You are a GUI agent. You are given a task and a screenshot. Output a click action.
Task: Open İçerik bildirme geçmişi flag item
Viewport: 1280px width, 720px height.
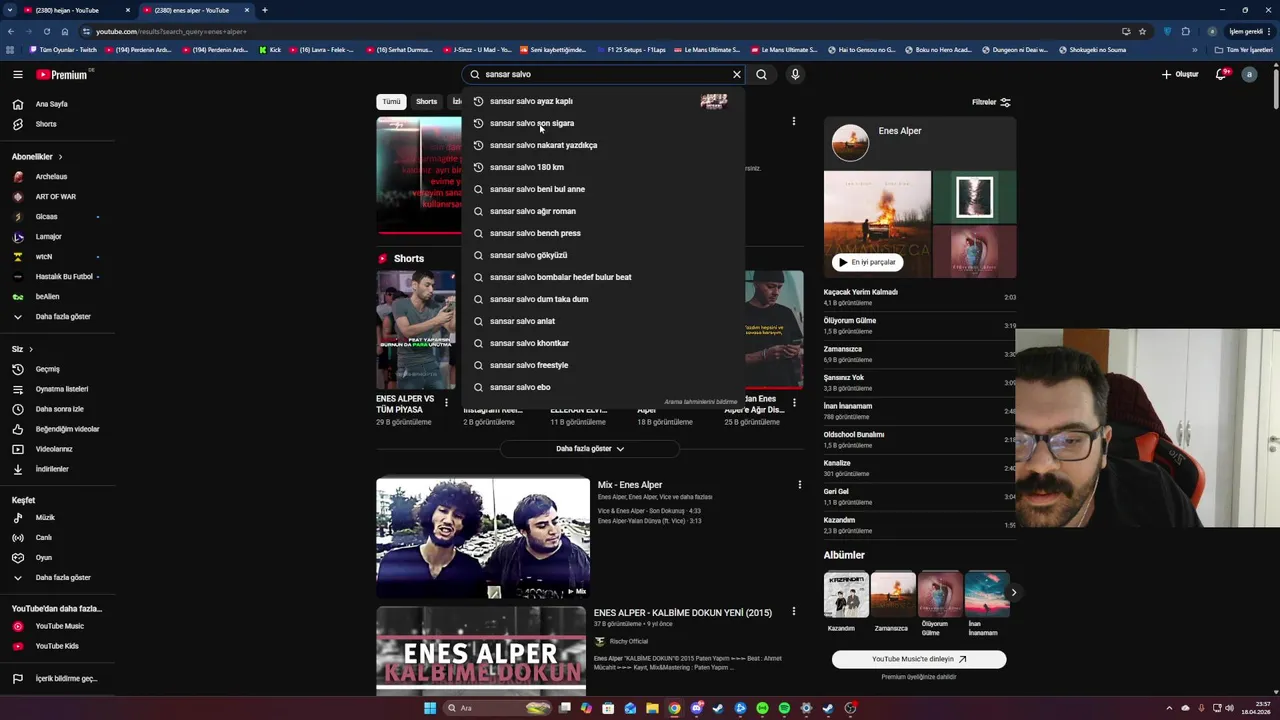click(x=66, y=679)
